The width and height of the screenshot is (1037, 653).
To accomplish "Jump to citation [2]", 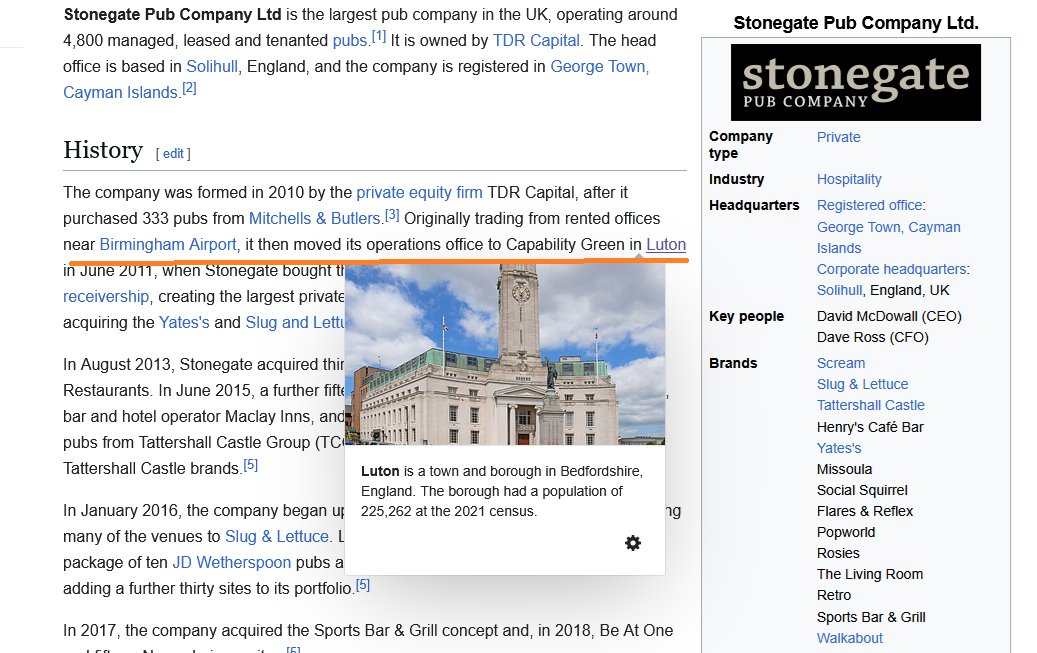I will (189, 88).
